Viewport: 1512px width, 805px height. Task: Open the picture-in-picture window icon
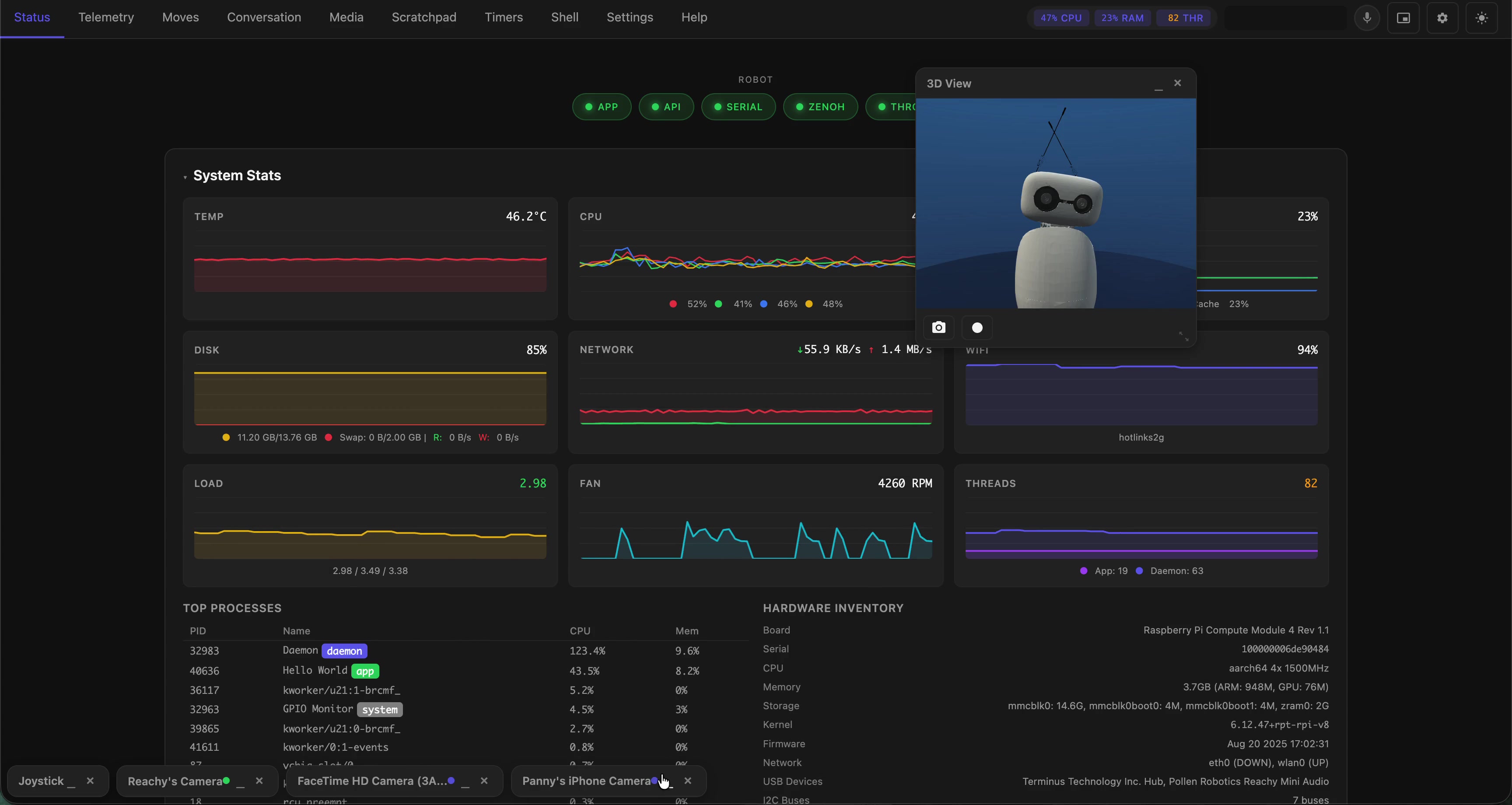tap(1403, 17)
